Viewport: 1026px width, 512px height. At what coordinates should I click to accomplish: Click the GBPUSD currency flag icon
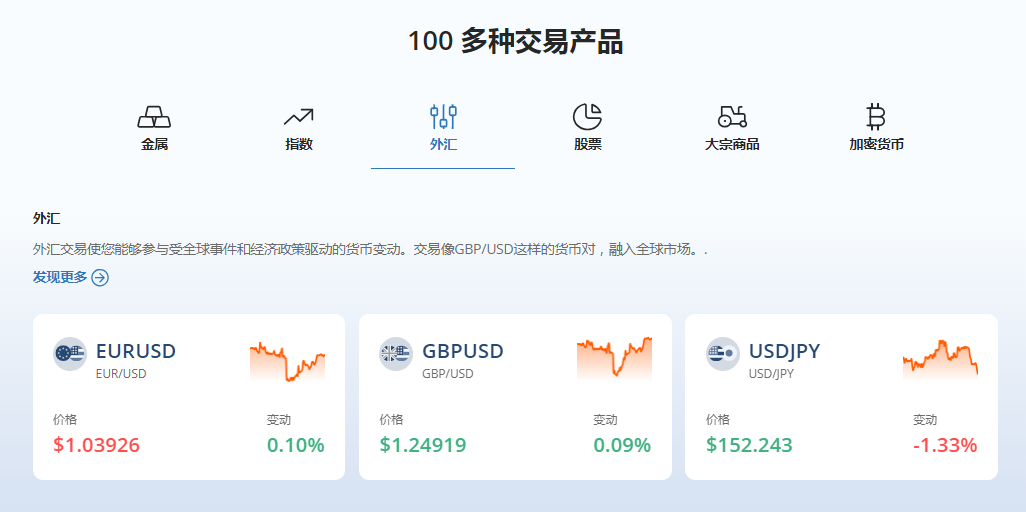point(396,353)
